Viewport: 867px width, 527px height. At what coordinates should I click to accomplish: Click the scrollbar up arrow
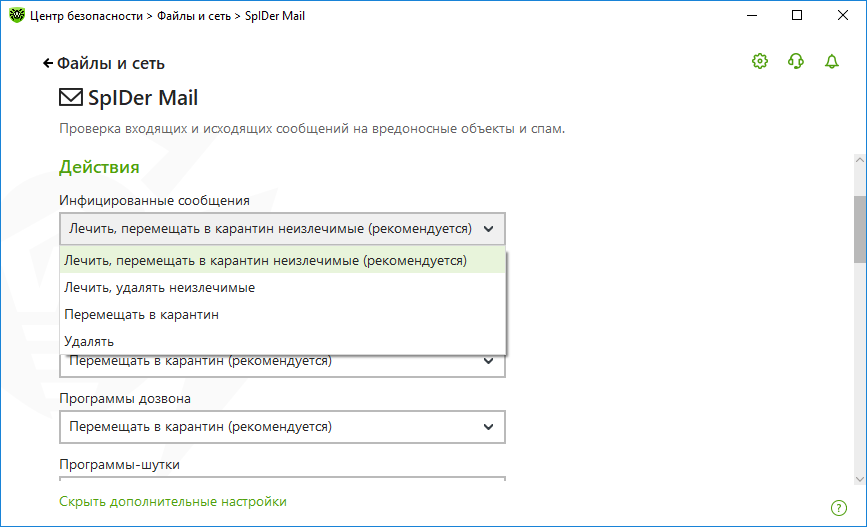coord(860,160)
